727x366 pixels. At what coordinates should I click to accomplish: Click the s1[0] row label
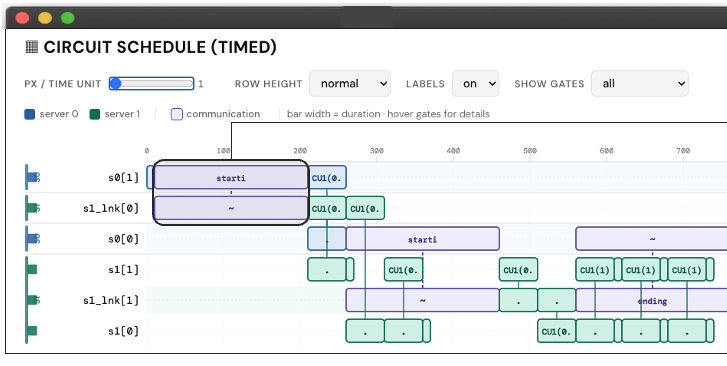(x=123, y=331)
